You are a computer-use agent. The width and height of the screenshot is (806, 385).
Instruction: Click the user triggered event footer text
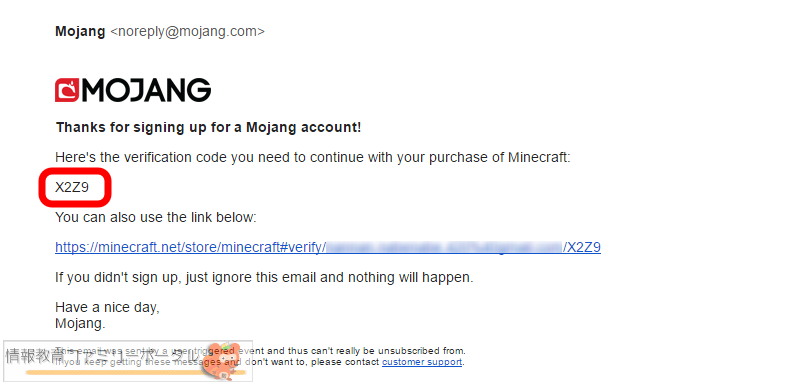(x=261, y=351)
